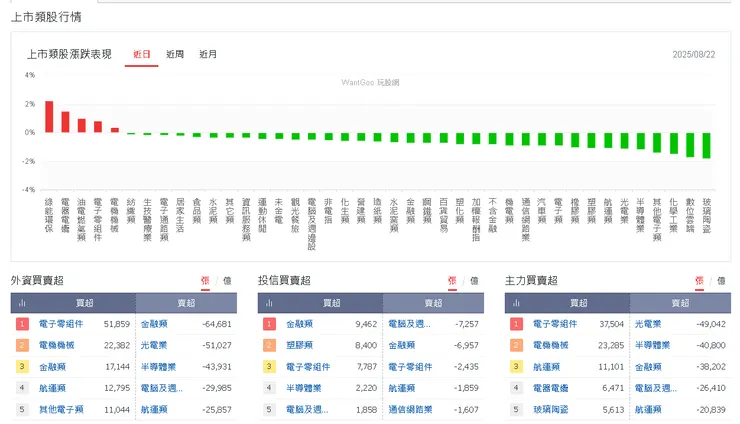
Task: Open 航運類 link in 主力 買超 column
Action: click(x=547, y=366)
